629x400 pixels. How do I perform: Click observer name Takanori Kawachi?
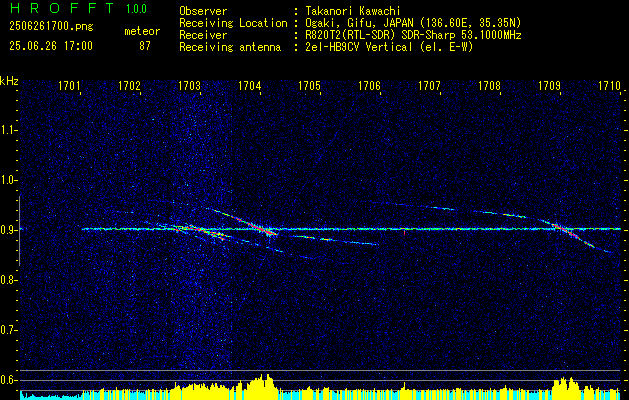point(353,11)
